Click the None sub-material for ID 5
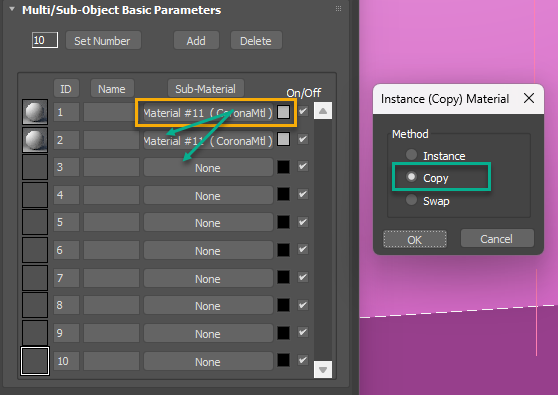558x395 pixels. (x=208, y=222)
